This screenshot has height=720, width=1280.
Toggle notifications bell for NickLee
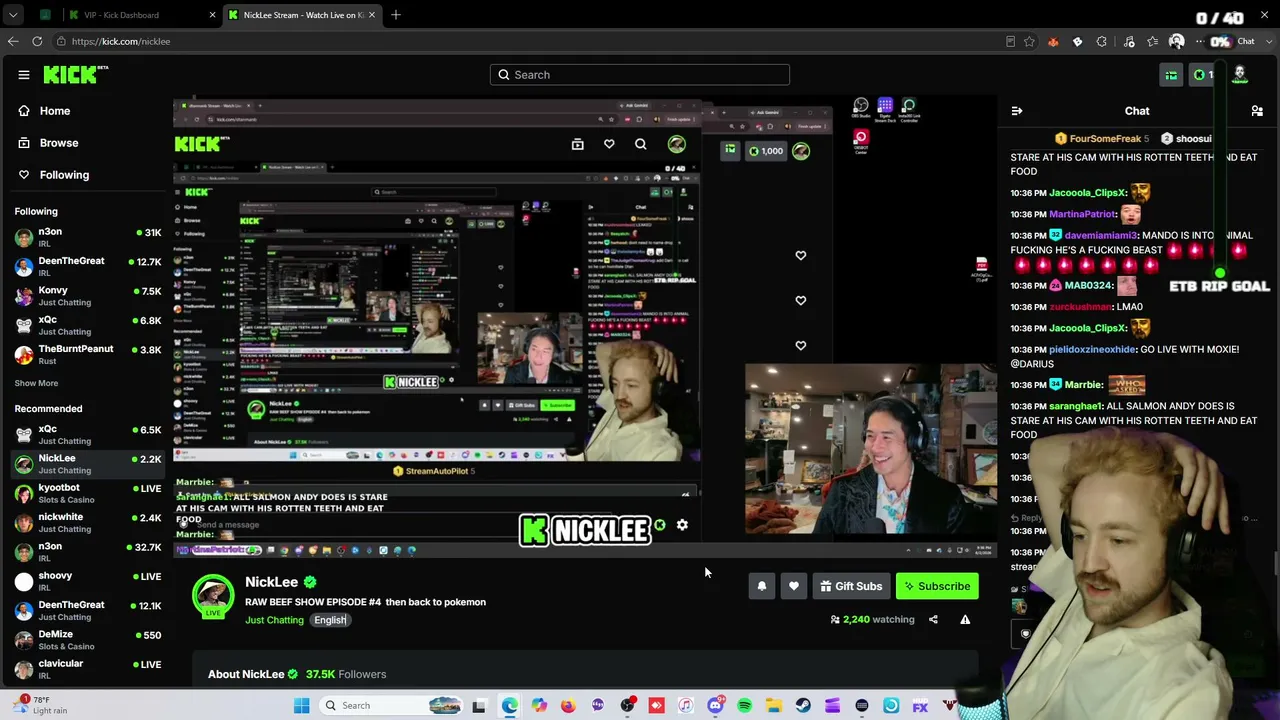tap(762, 587)
